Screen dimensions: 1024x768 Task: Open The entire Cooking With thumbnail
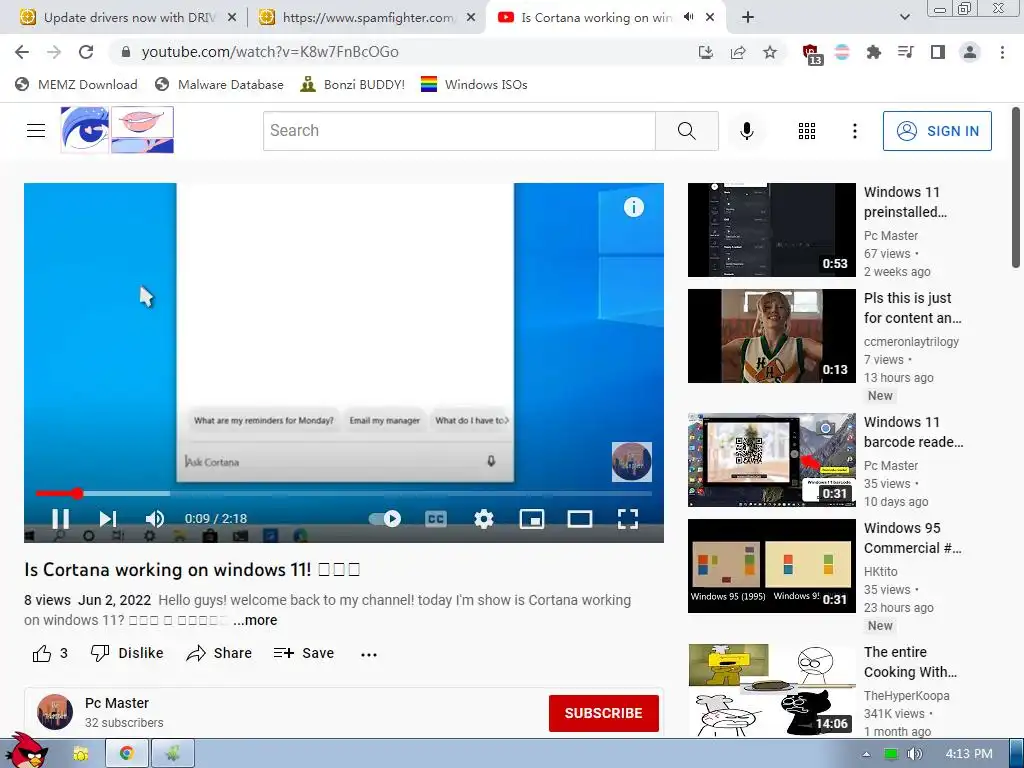771,690
